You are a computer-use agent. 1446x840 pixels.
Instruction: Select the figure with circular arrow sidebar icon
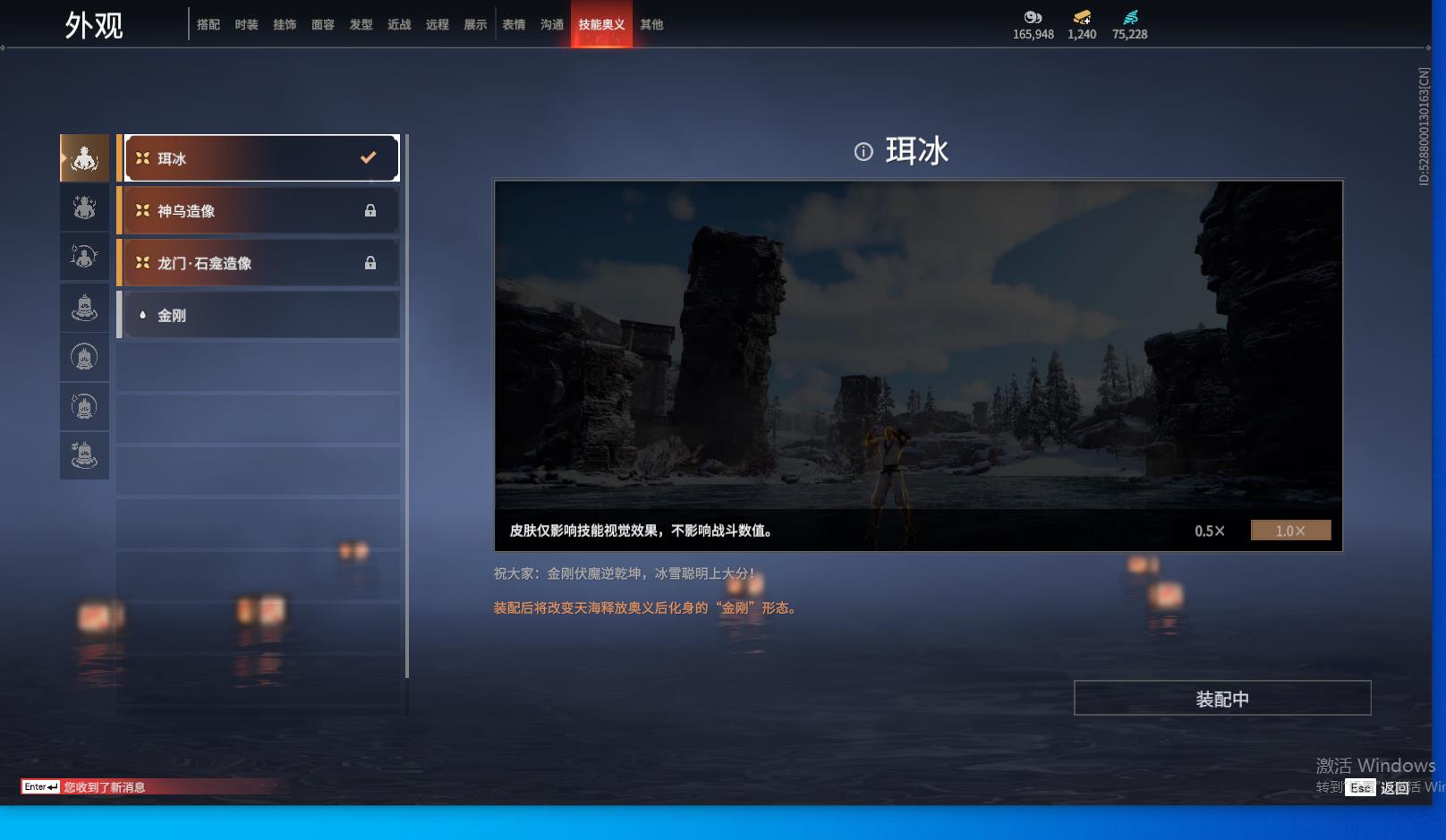click(84, 258)
